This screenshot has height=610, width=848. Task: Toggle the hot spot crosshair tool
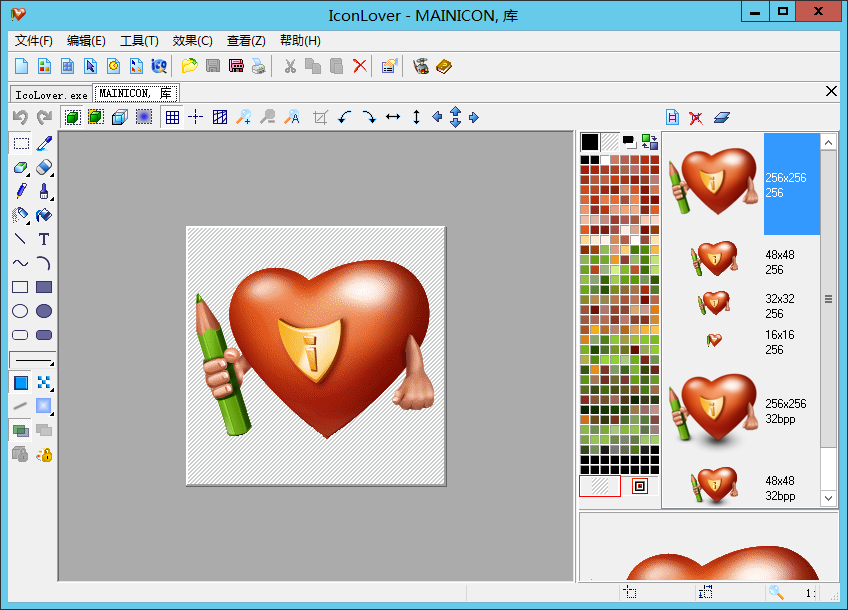point(195,117)
